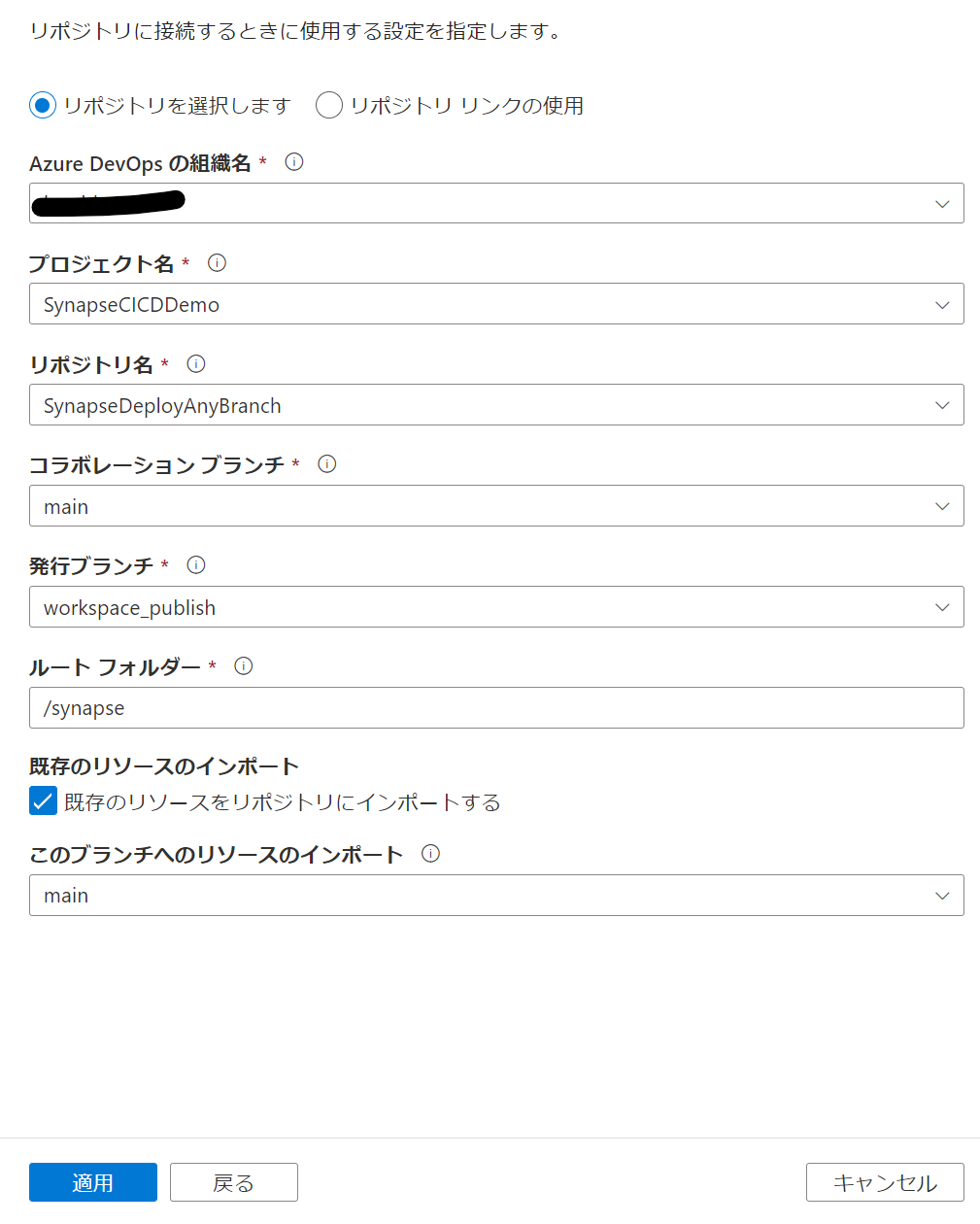Viewport: 980px width, 1224px height.
Task: Click the 発行ブランチ info icon
Action: (x=197, y=565)
